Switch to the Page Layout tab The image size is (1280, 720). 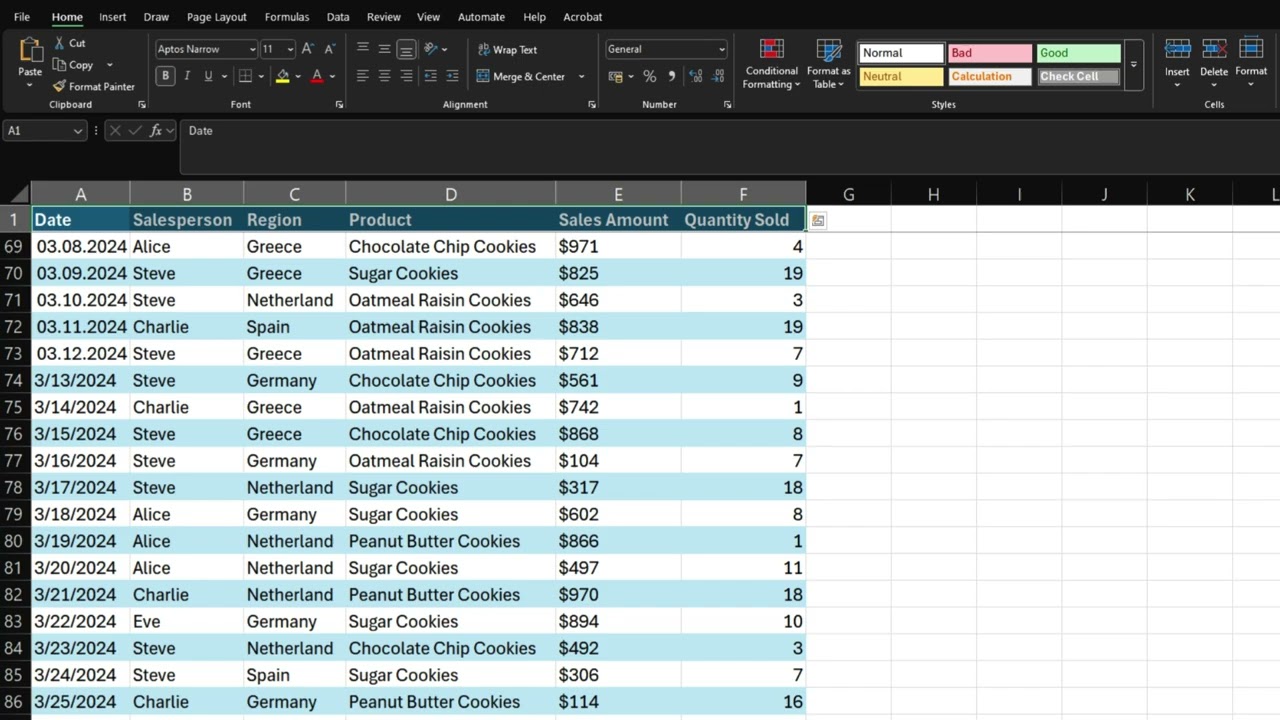click(216, 17)
